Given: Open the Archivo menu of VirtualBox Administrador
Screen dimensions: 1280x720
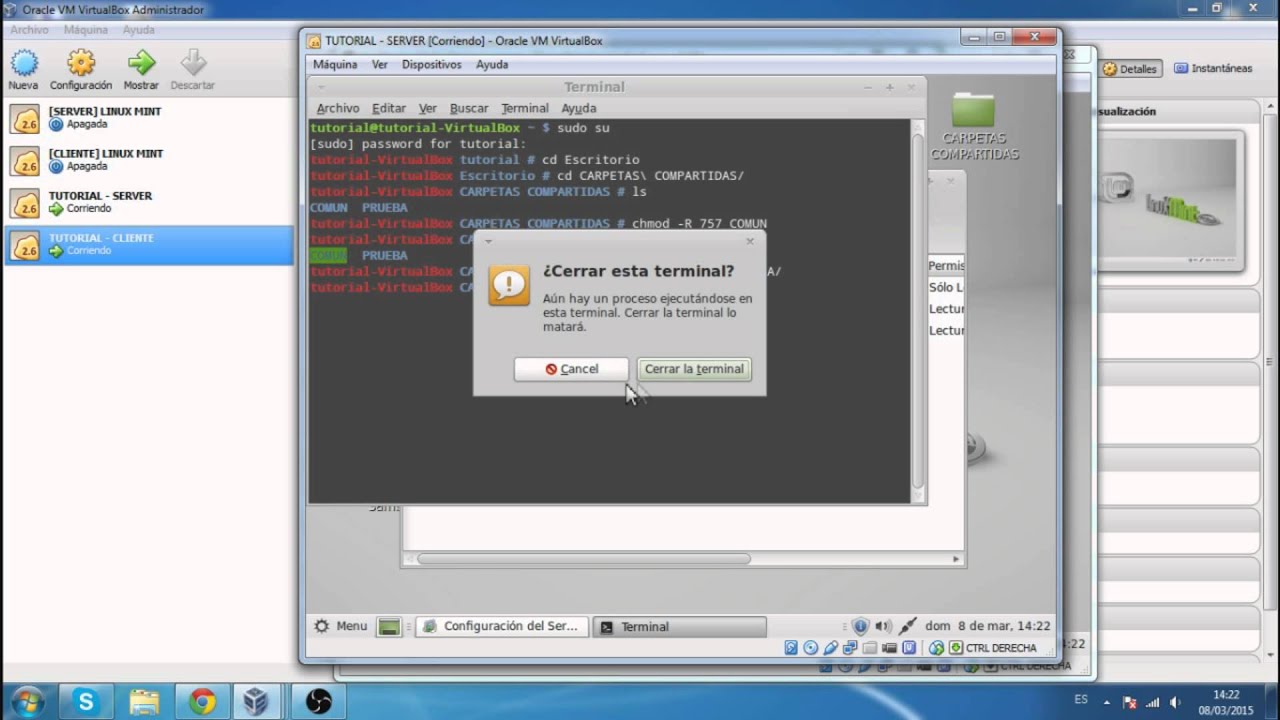Looking at the screenshot, I should point(29,30).
